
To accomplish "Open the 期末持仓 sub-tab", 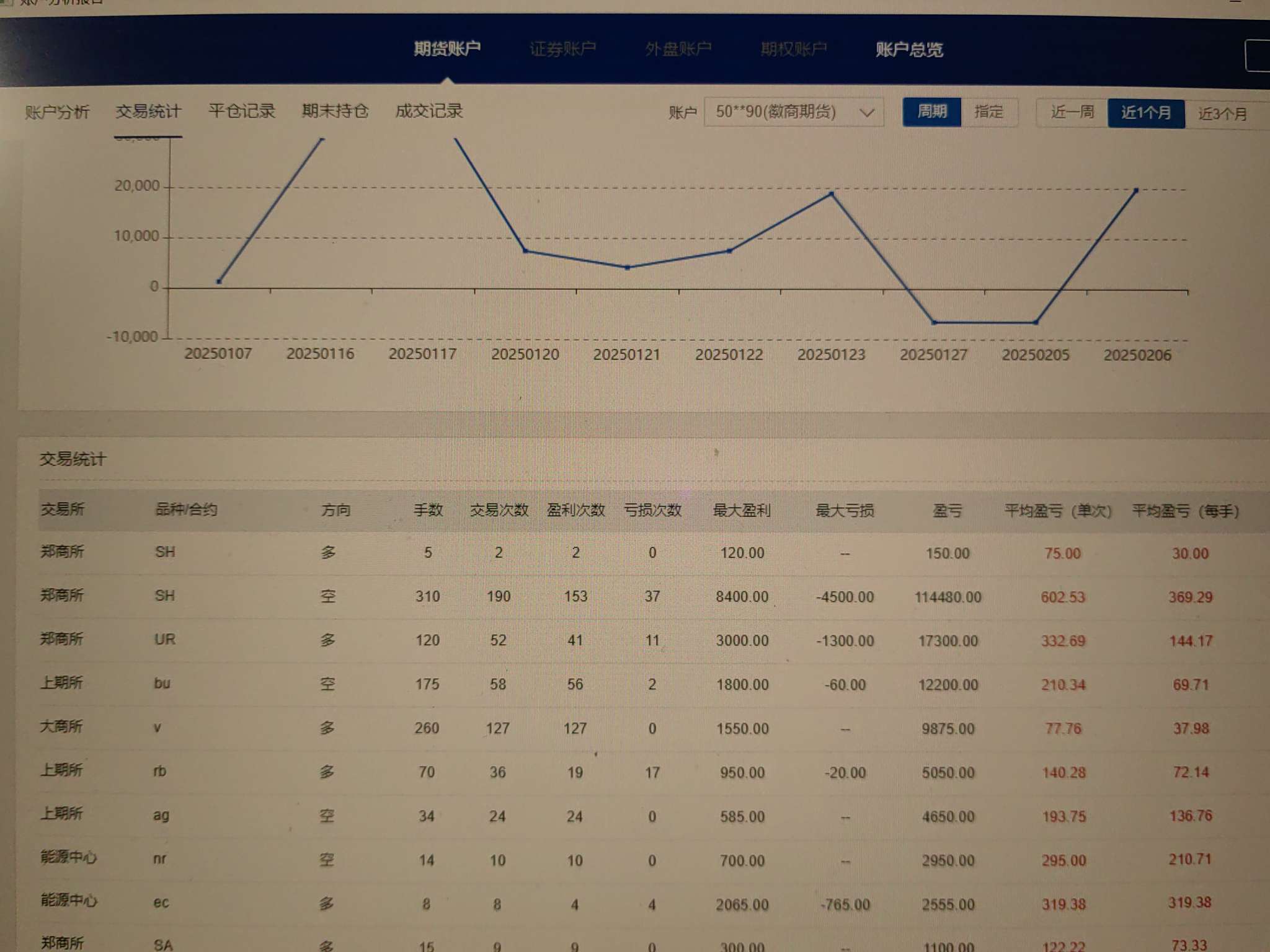I will 335,111.
